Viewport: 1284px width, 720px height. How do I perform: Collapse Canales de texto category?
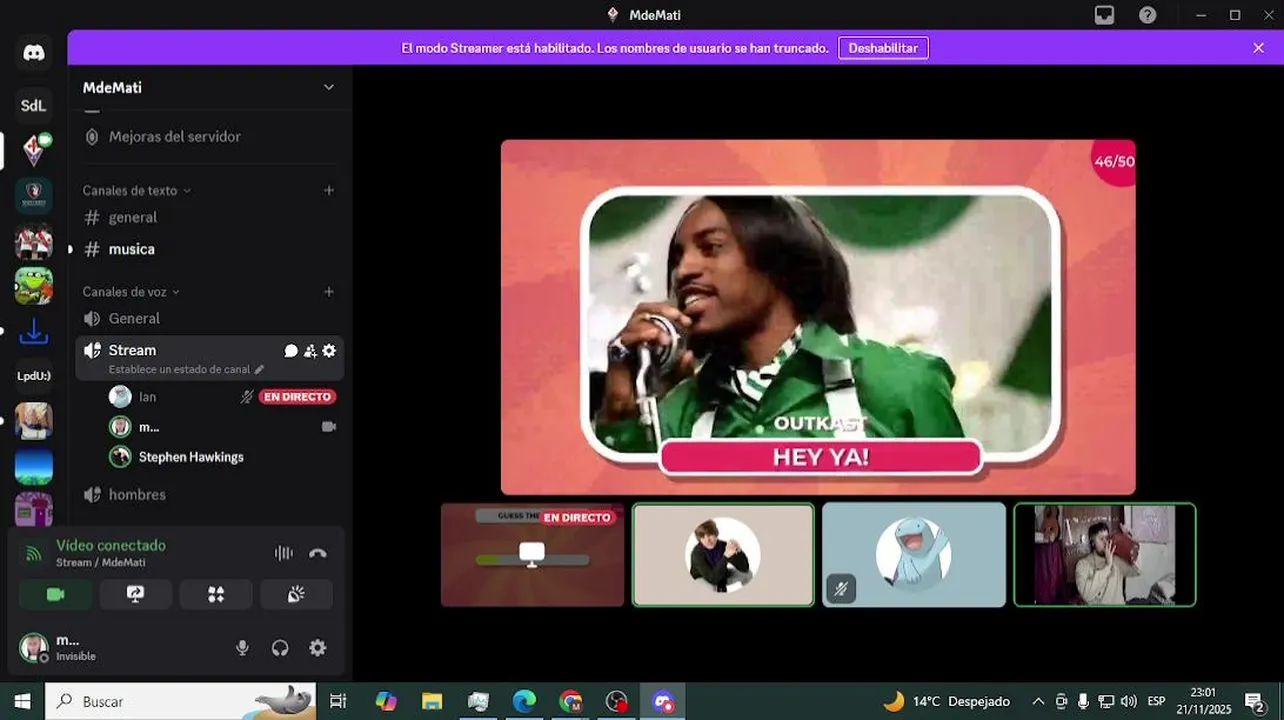coord(136,190)
